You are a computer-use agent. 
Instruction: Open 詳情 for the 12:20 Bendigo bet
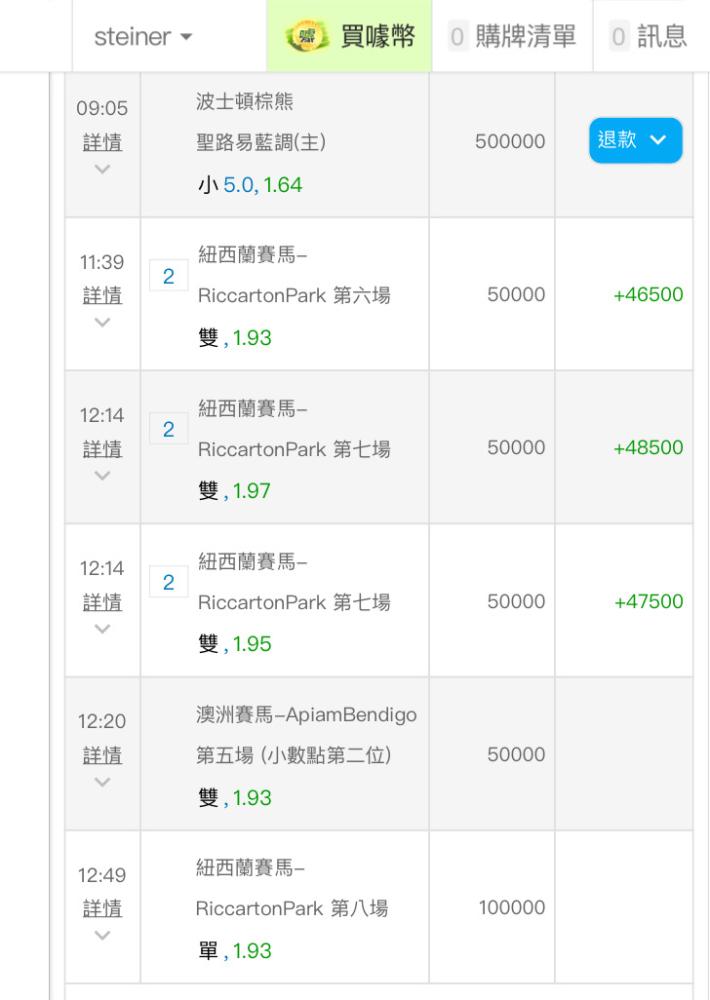pos(102,755)
